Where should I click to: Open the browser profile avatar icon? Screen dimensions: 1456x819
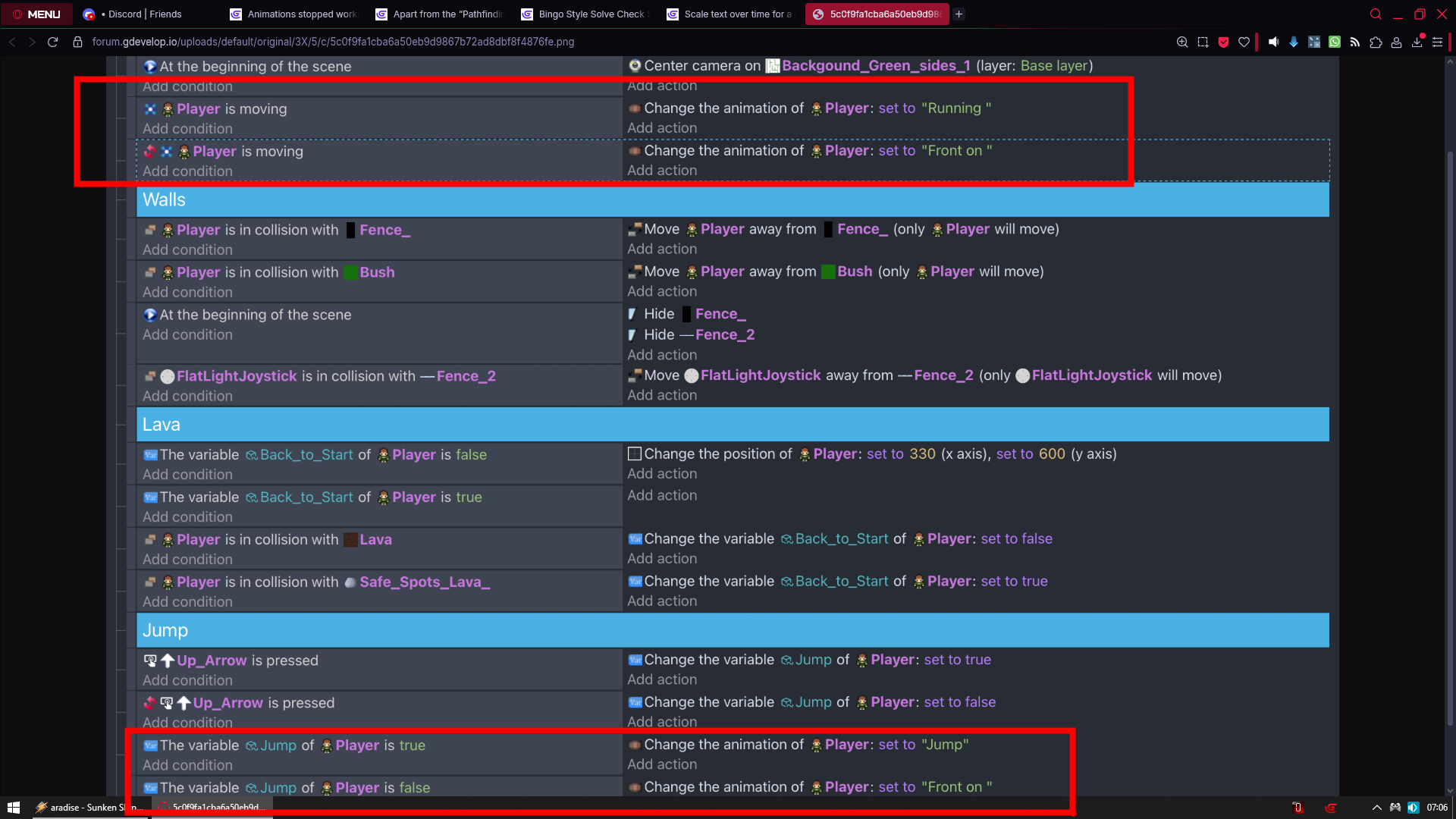1396,42
